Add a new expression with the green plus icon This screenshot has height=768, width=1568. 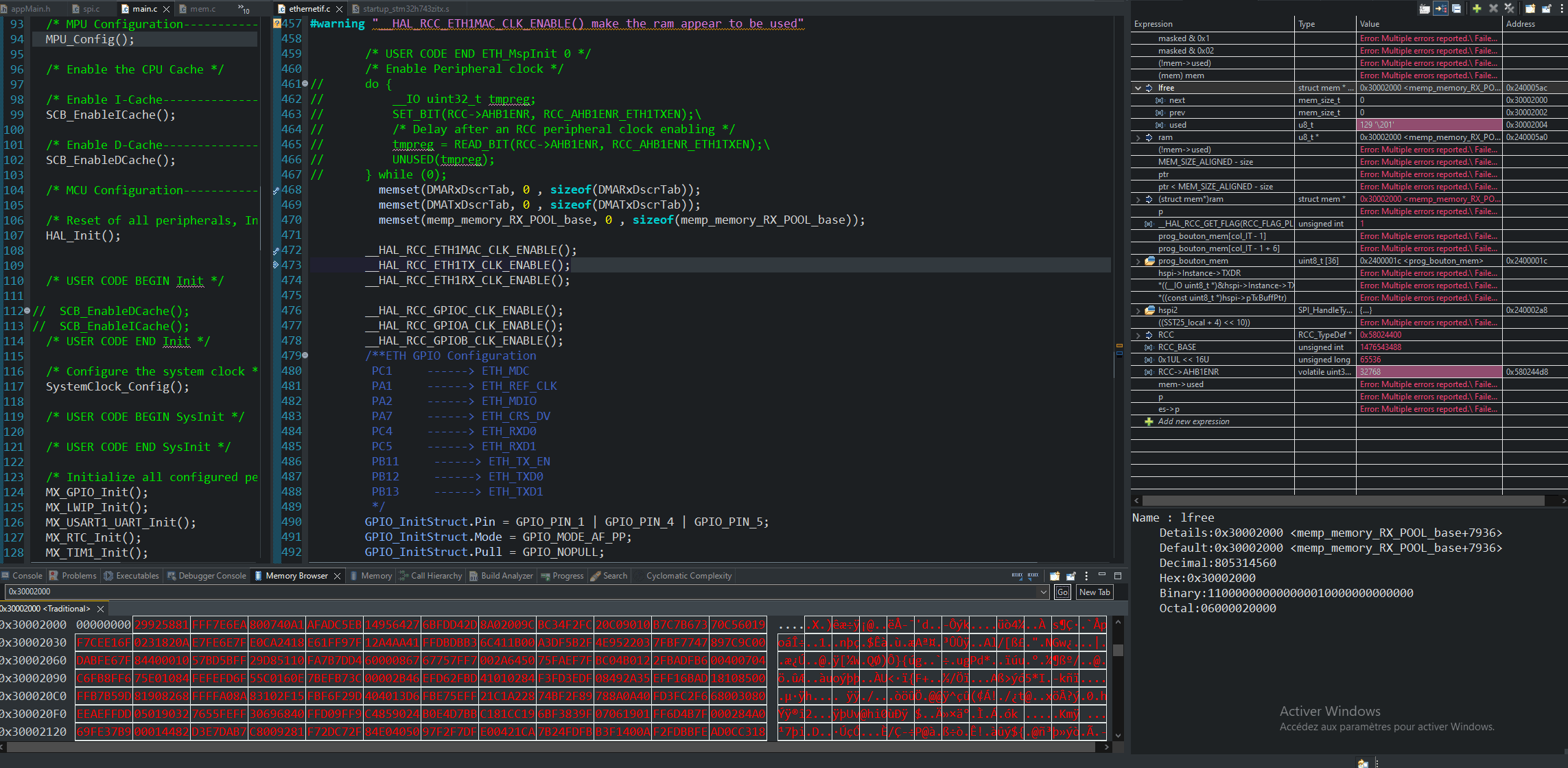[1477, 9]
